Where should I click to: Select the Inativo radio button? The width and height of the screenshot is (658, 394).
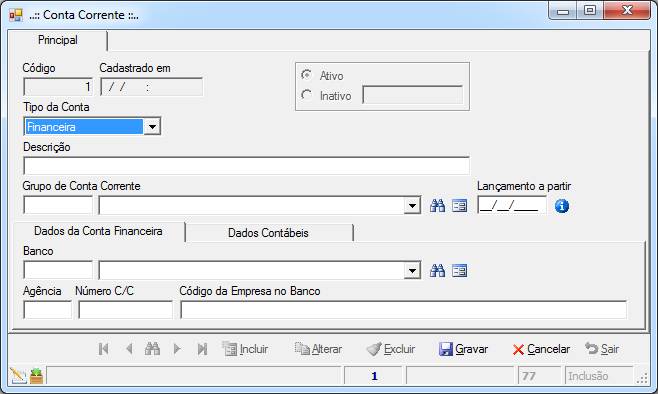pos(307,95)
